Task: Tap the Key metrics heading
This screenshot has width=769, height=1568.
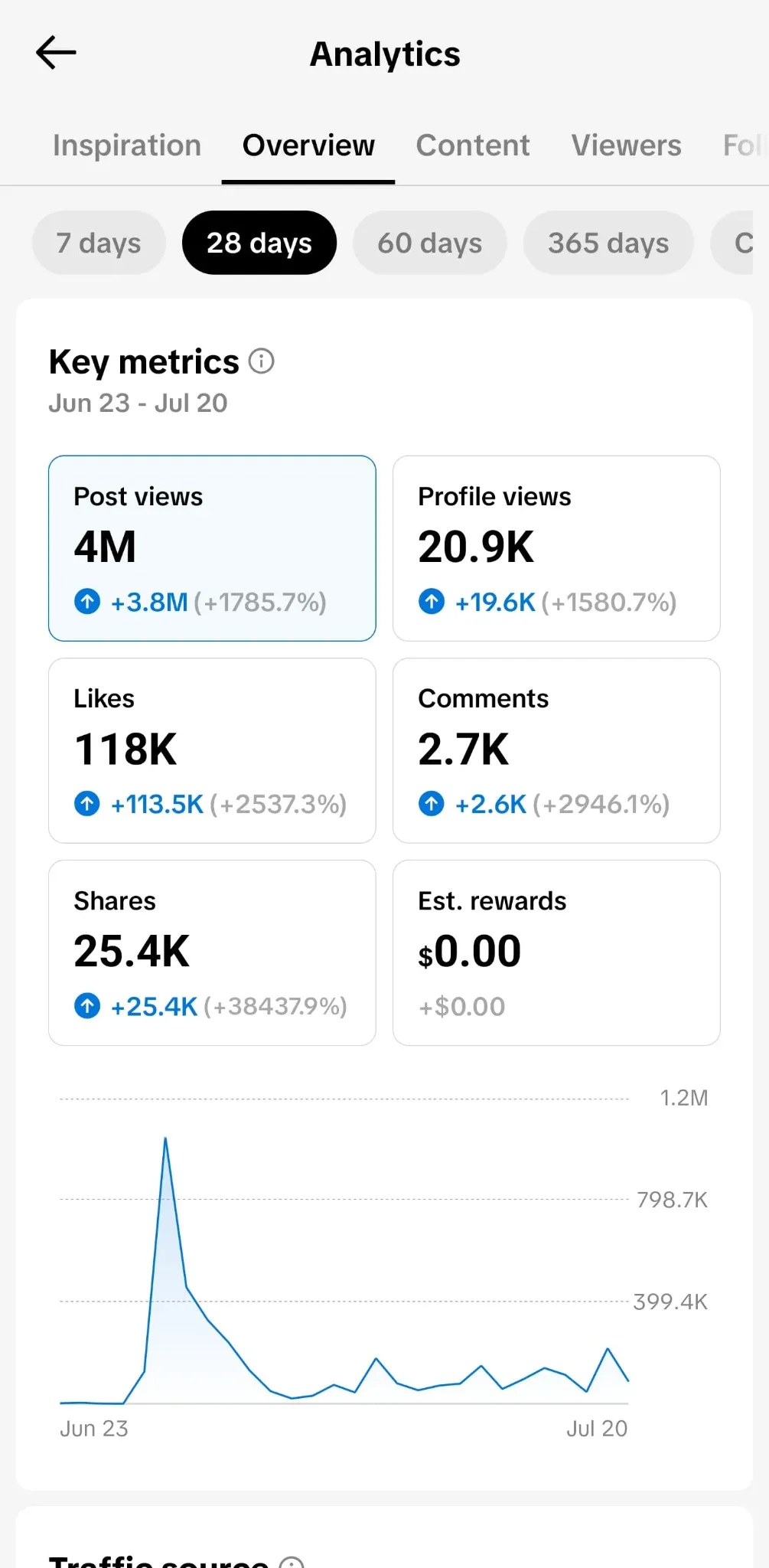Action: click(x=144, y=361)
